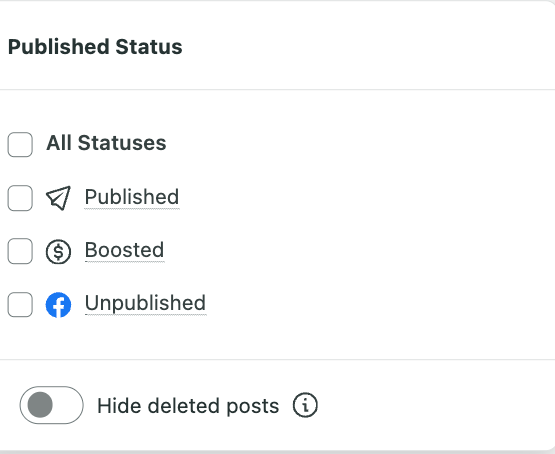The width and height of the screenshot is (555, 454).
Task: Click the word Statuses in All Statuses
Action: [x=122, y=143]
